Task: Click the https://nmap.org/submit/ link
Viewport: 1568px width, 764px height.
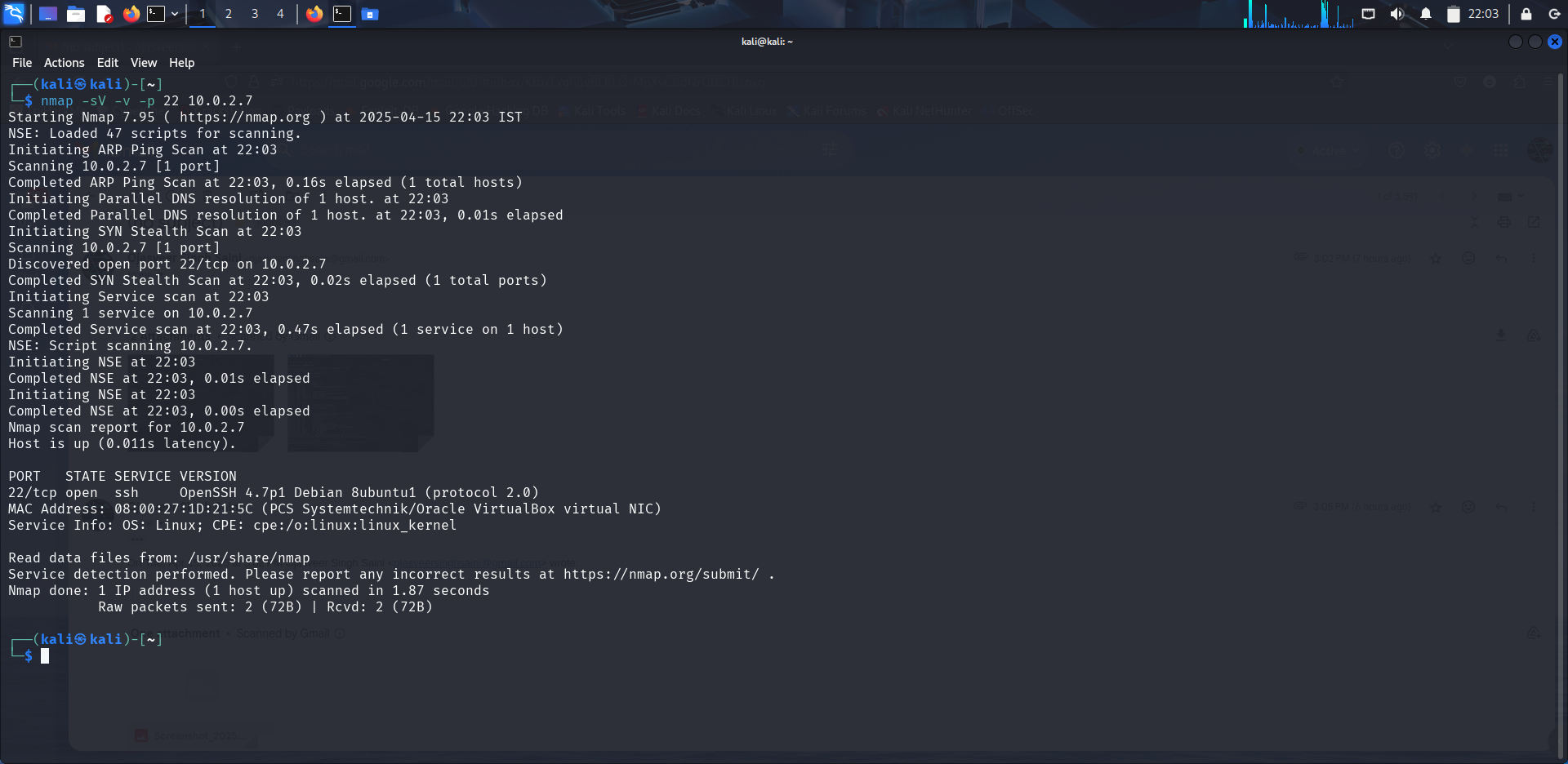Action: 661,575
